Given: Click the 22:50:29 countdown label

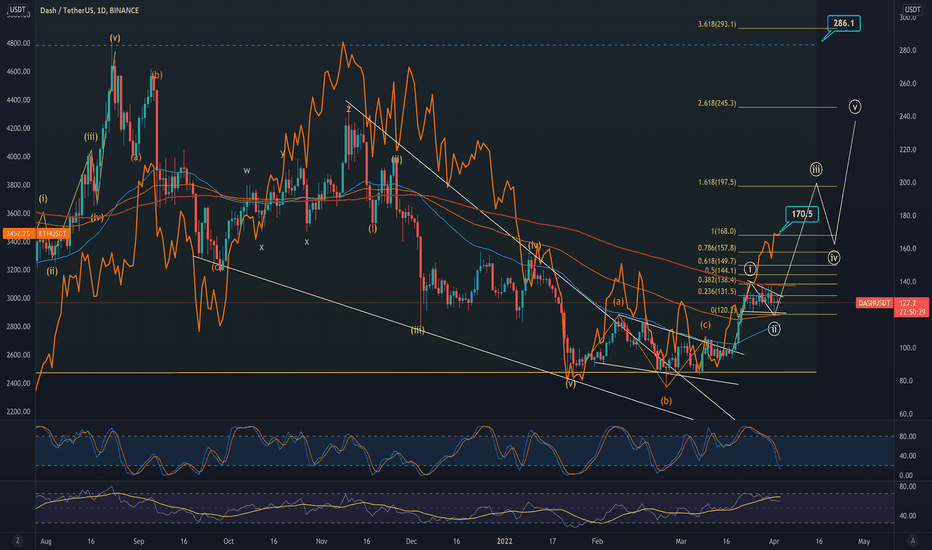Looking at the screenshot, I should pos(913,312).
